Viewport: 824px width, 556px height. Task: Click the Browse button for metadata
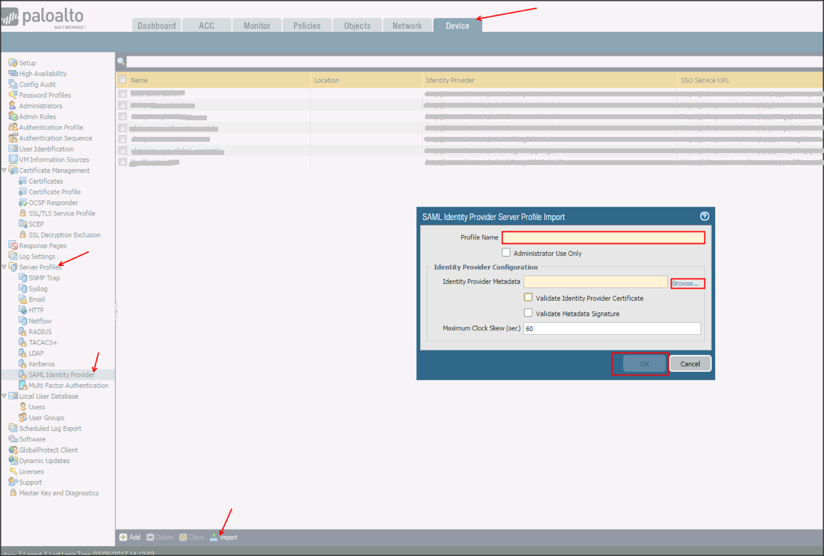click(686, 283)
